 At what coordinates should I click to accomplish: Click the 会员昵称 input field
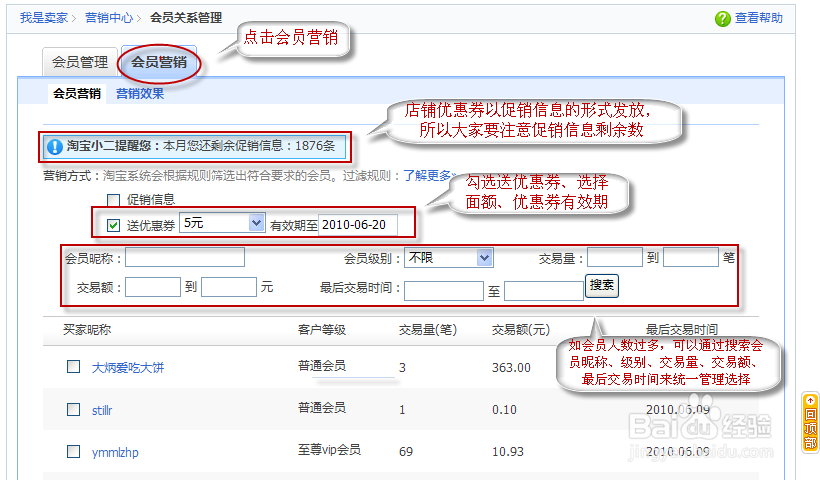(x=185, y=257)
